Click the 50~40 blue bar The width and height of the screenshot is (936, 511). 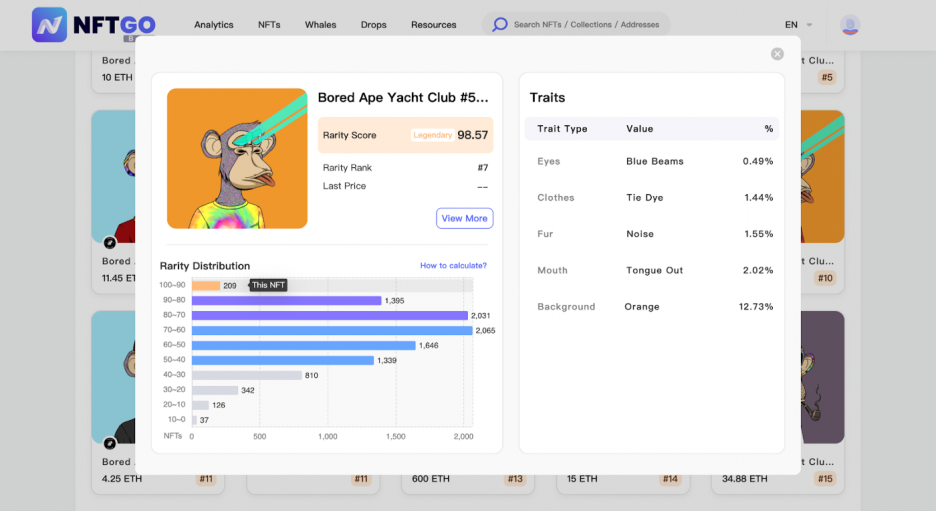point(282,360)
